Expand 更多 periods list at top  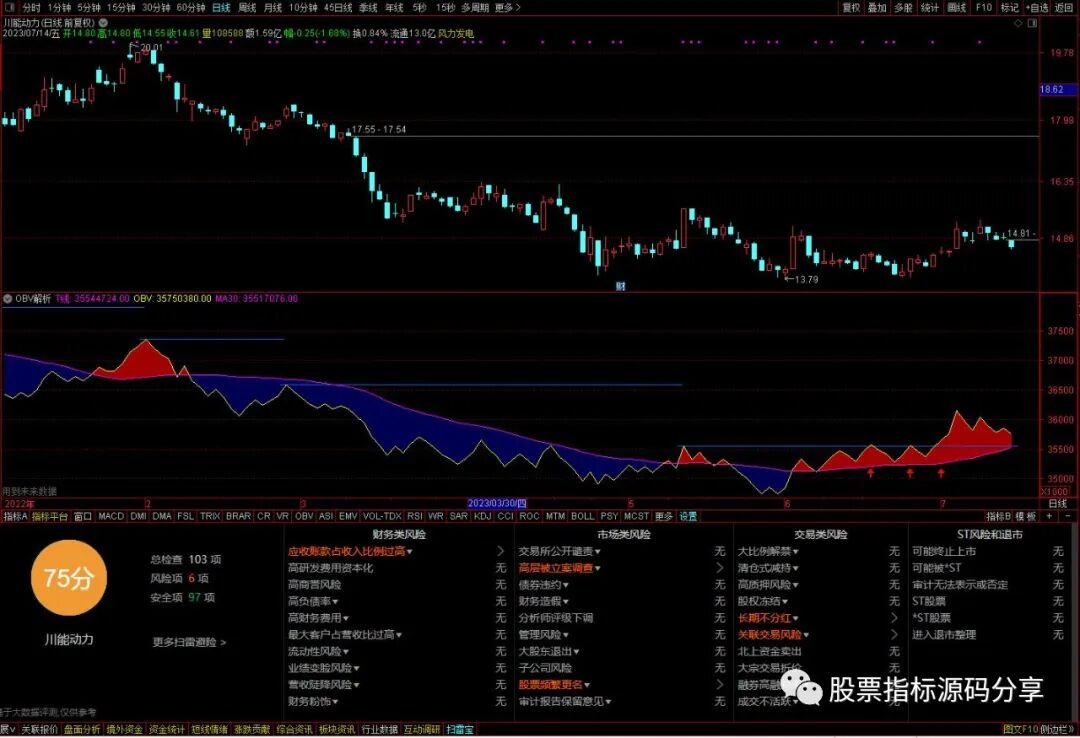click(x=508, y=8)
